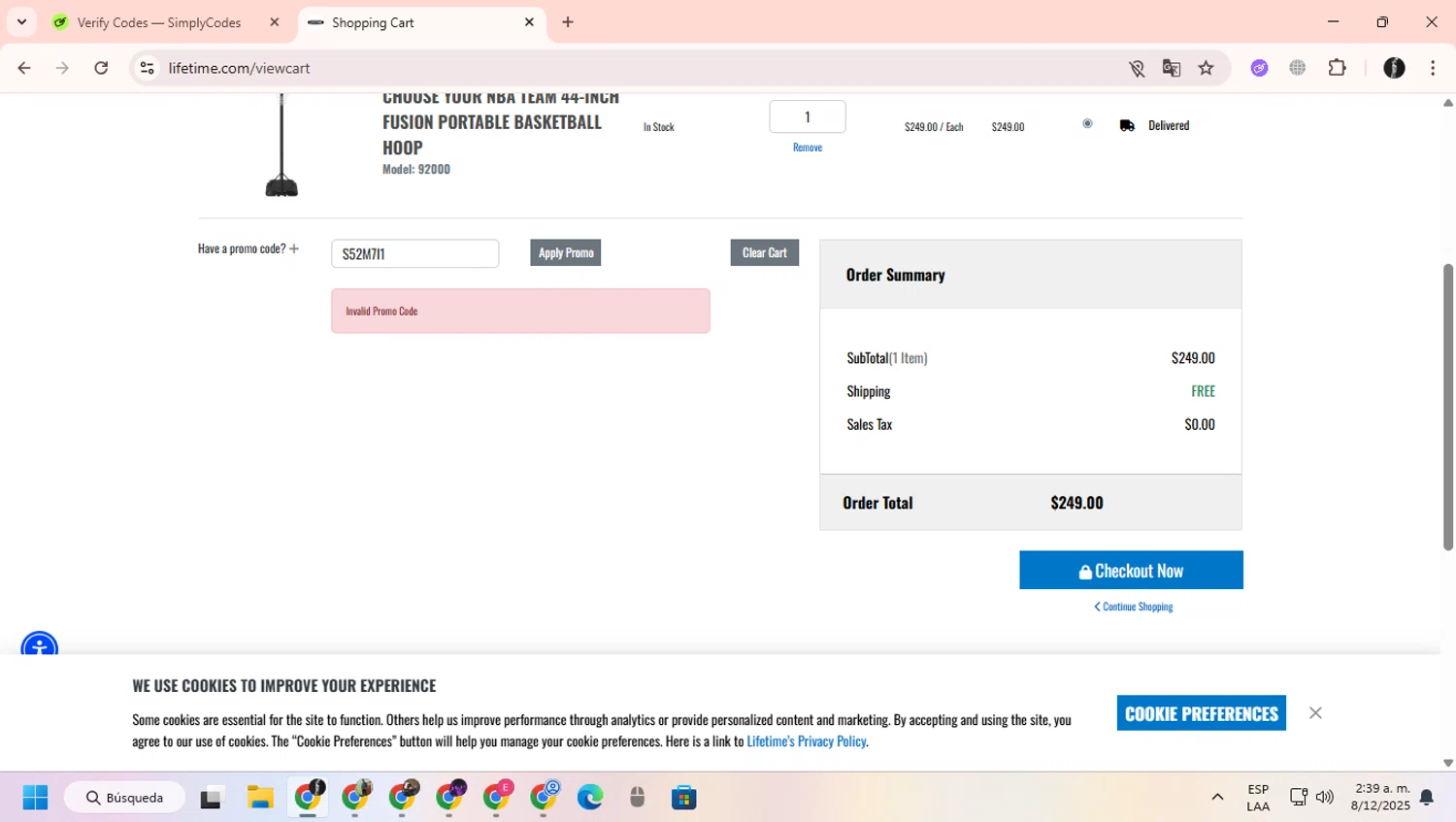Open the tab search dropdown
This screenshot has width=1456, height=822.
tap(21, 21)
